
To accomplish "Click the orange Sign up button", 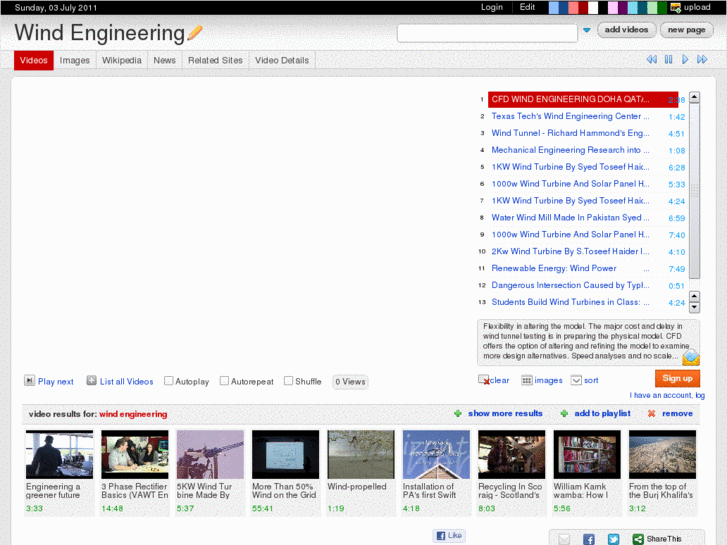I will (x=677, y=378).
